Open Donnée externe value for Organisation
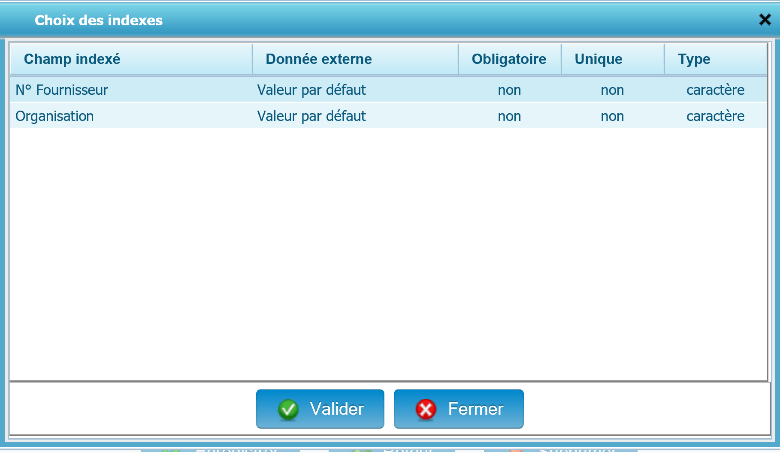The width and height of the screenshot is (780, 452). [x=311, y=116]
